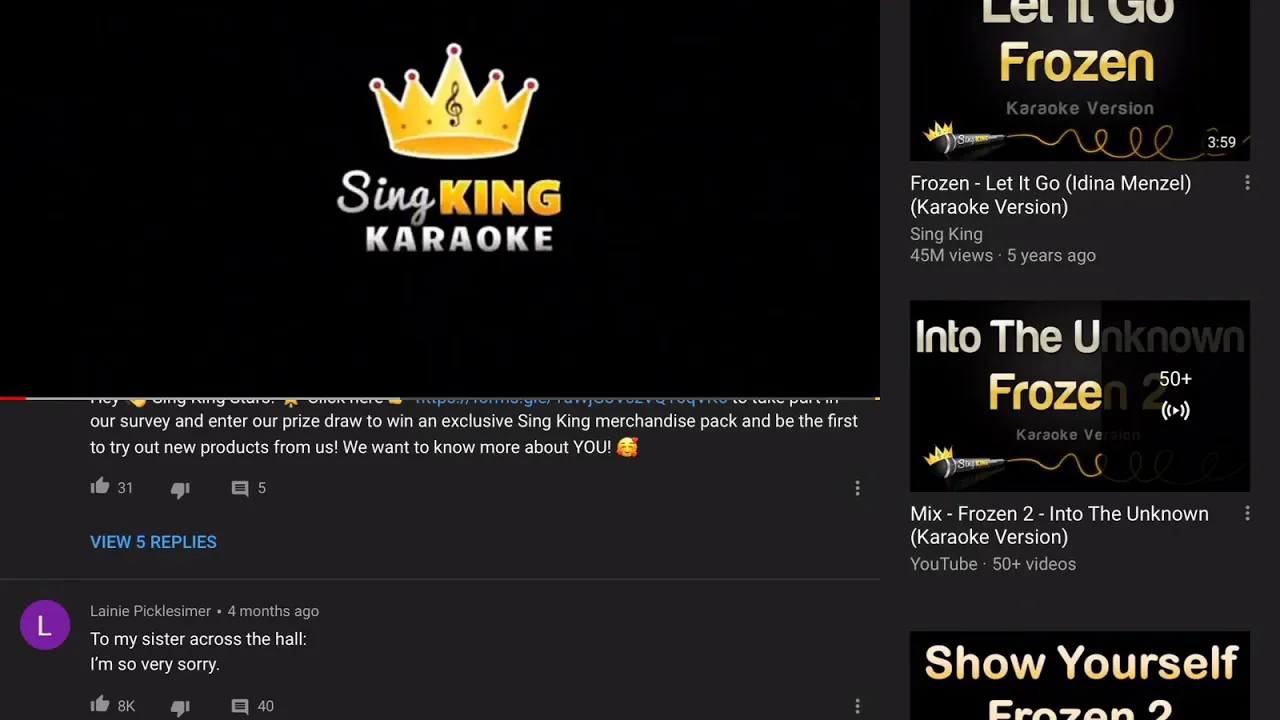1280x720 pixels.
Task: Like Lainie Picklesimer's comment
Action: [100, 705]
